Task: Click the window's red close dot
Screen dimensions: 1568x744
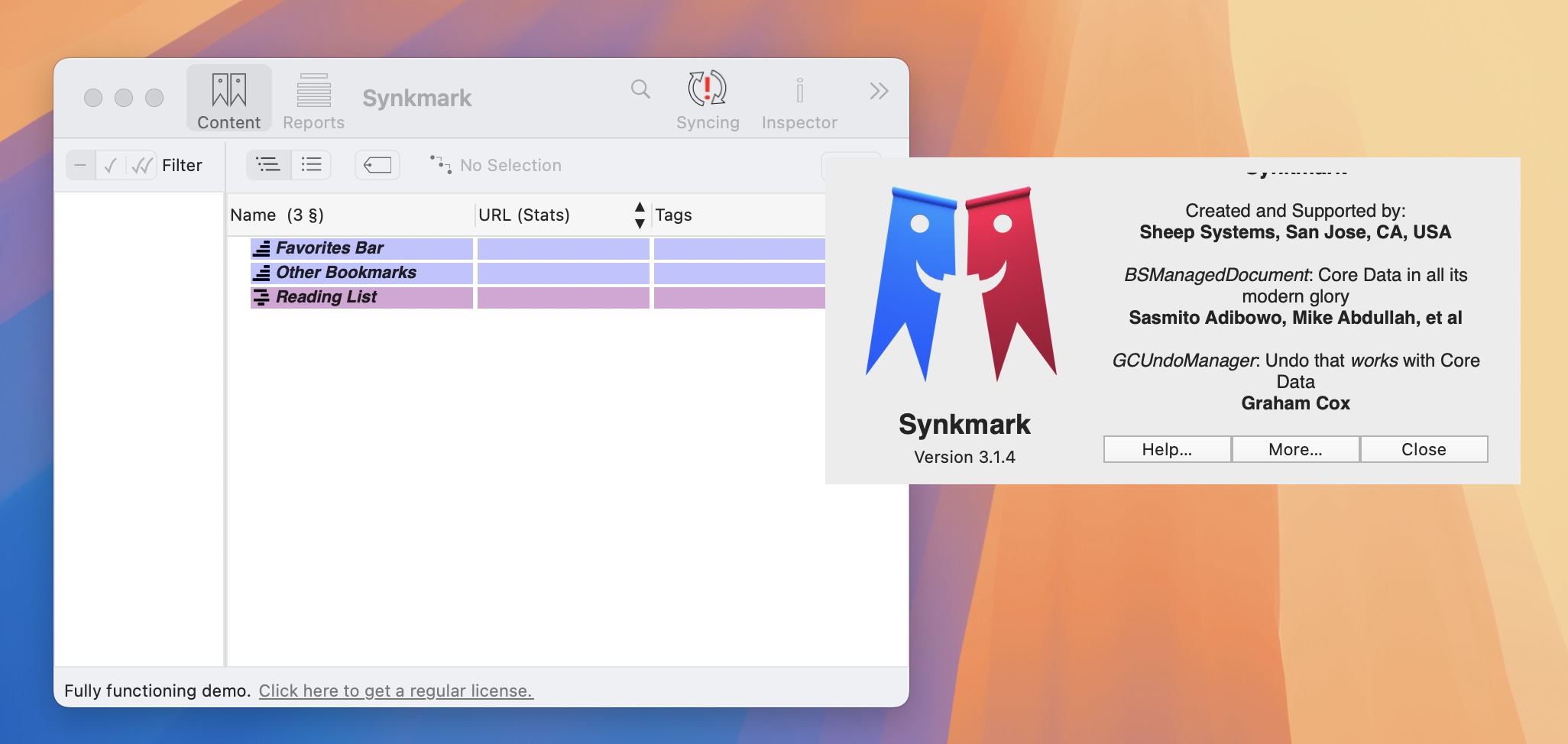Action: click(93, 98)
